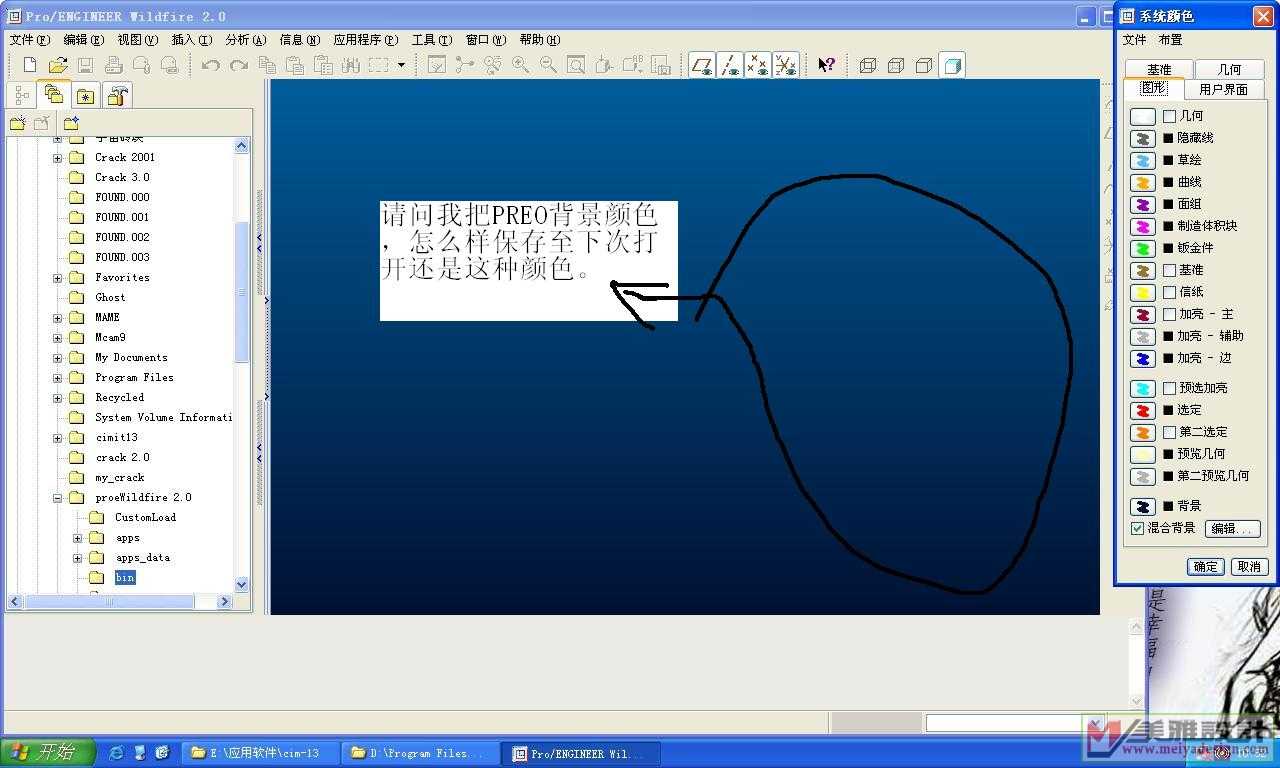1280x768 pixels.
Task: Open taskbar item D:\Program Files
Action: (x=421, y=753)
